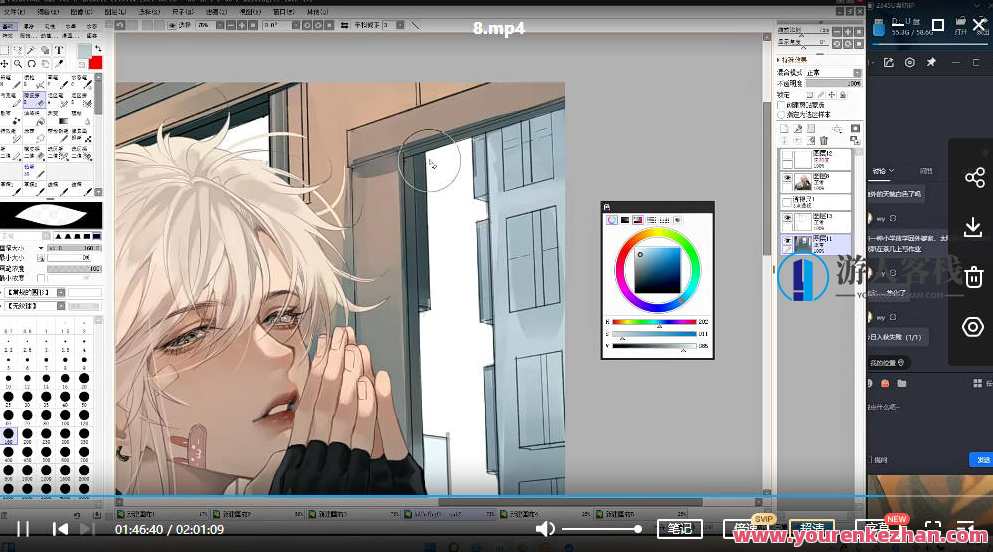
Task: Click the color wheel mode icon in color panel
Action: (x=612, y=219)
